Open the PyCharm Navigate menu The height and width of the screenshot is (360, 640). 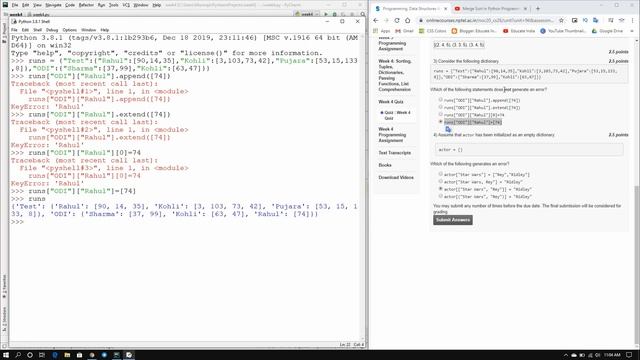point(53,5)
